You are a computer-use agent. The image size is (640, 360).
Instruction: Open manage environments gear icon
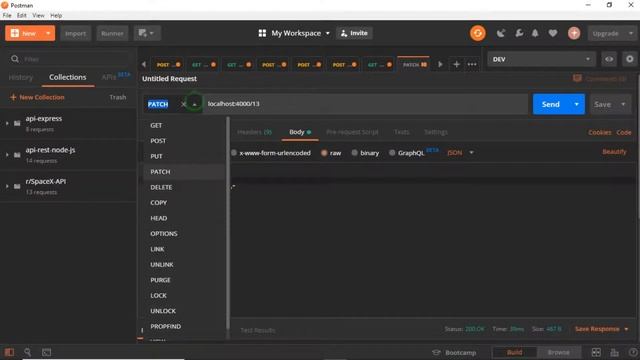coord(630,59)
